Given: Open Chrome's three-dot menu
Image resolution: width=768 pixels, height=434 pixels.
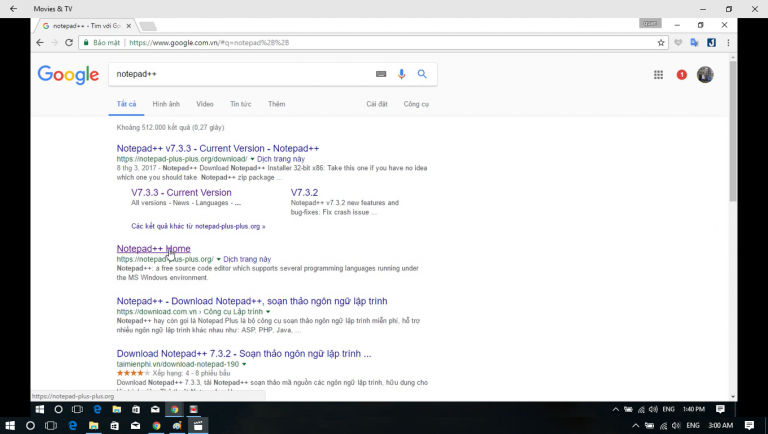Looking at the screenshot, I should click(x=728, y=43).
